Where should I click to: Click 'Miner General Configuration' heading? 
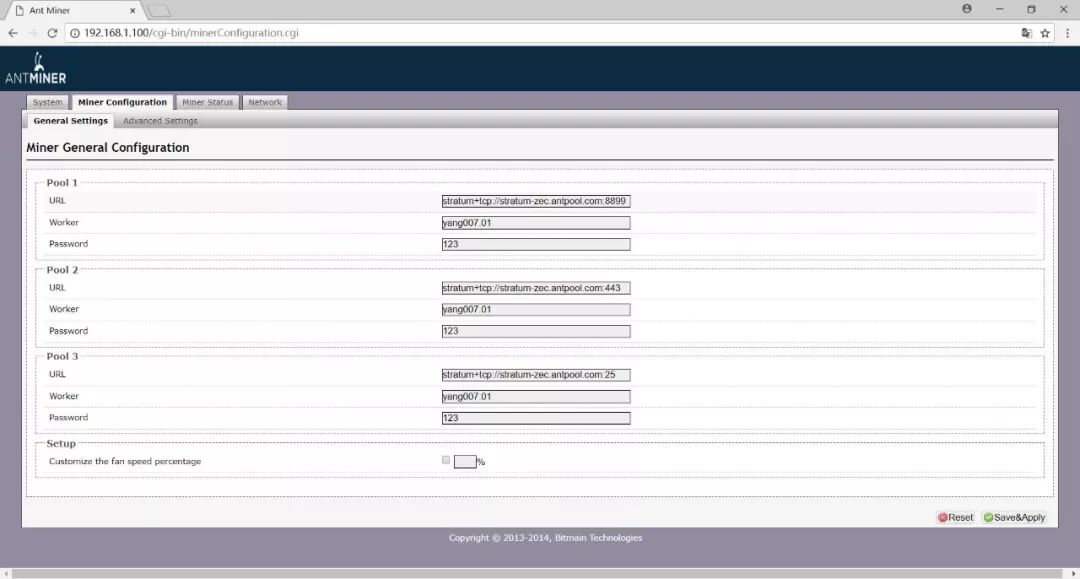pos(107,147)
